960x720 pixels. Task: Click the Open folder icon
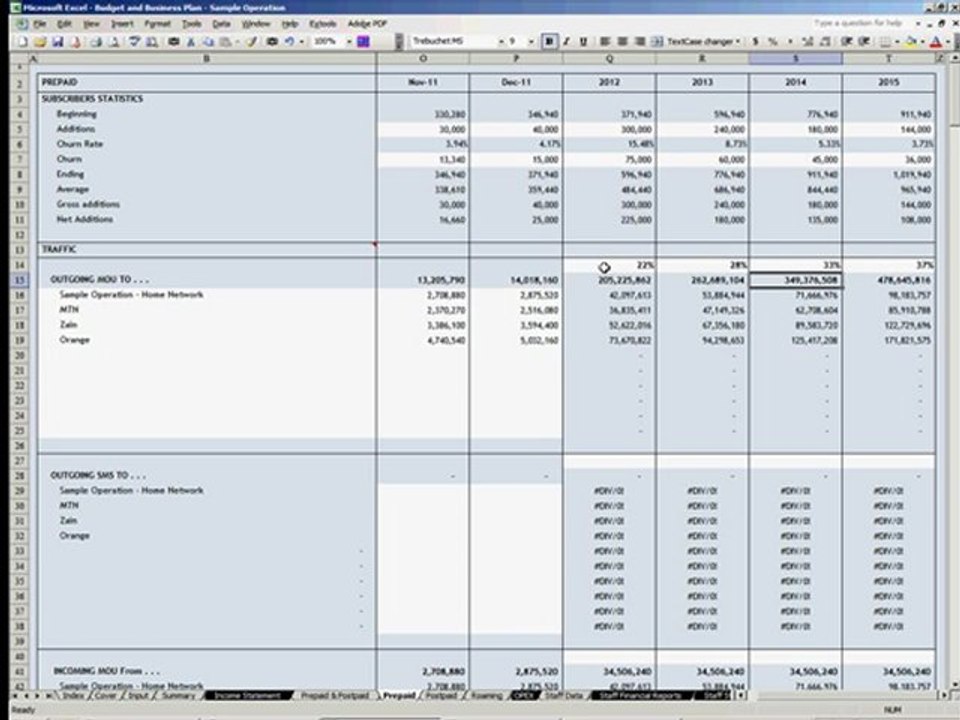pyautogui.click(x=40, y=42)
